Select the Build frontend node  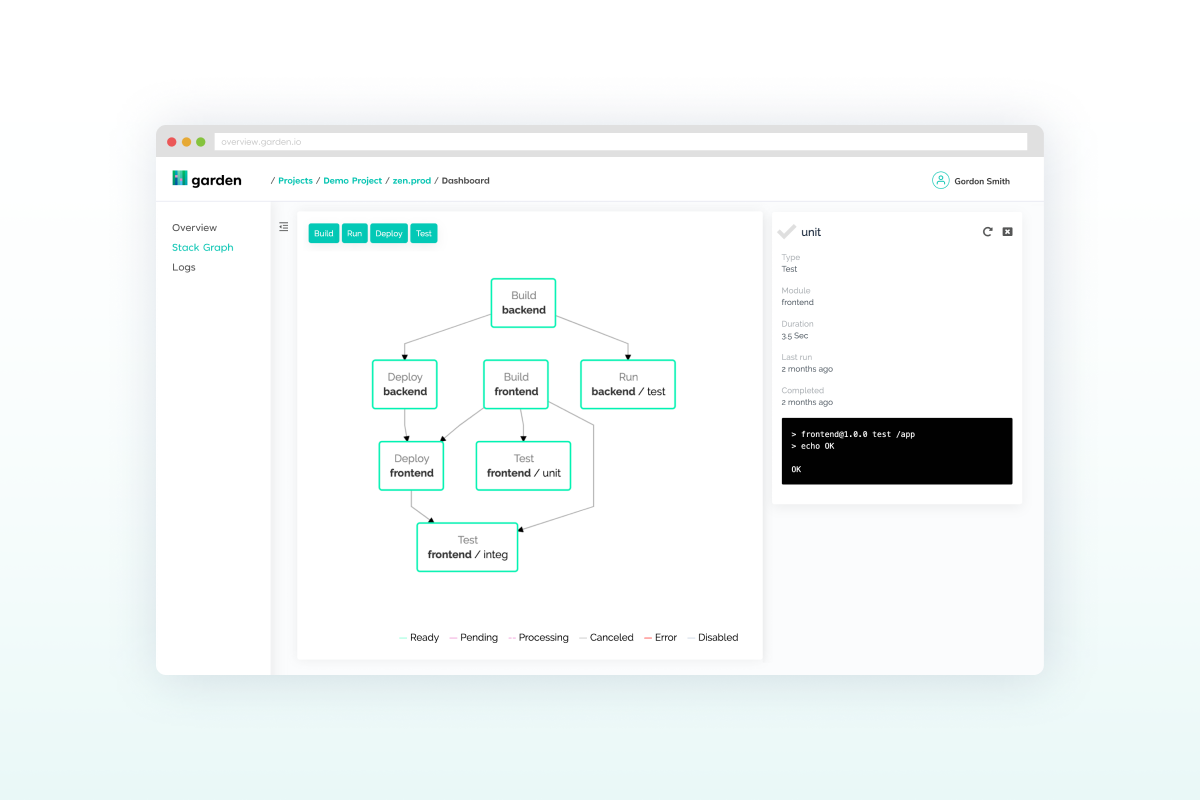point(516,384)
